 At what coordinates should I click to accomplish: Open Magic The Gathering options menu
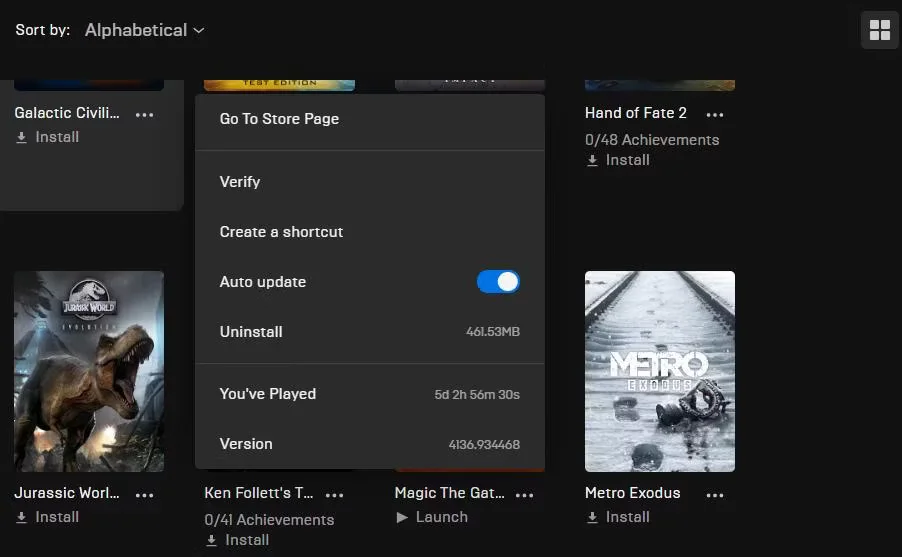click(525, 494)
